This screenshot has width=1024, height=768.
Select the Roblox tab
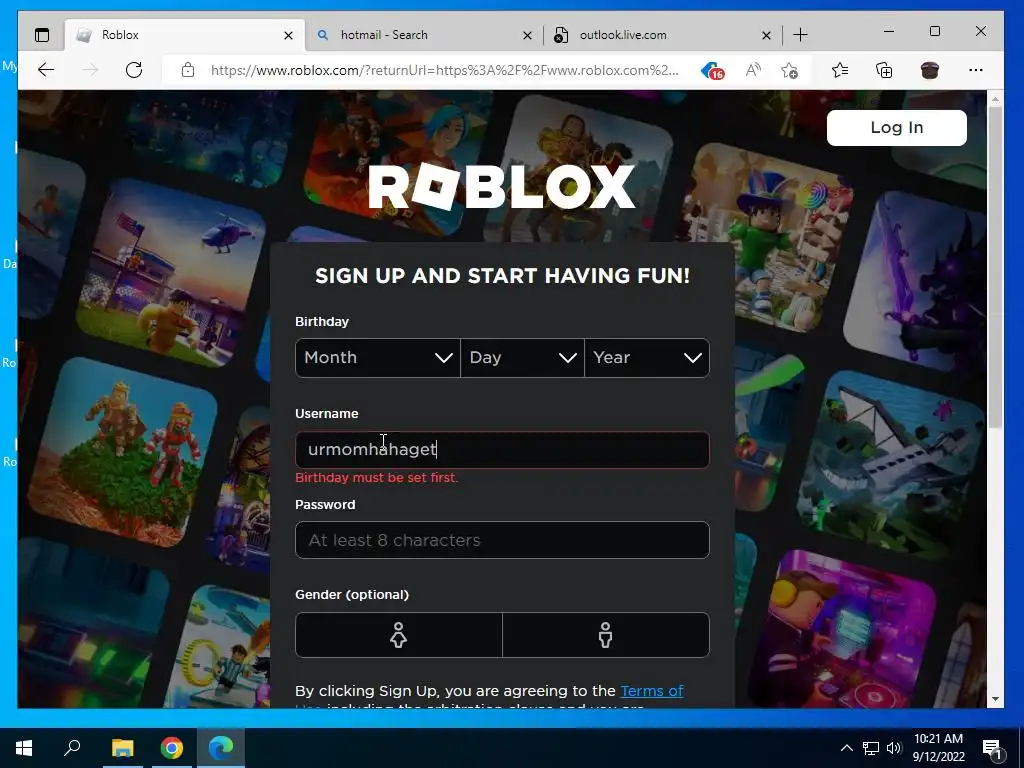tap(185, 35)
